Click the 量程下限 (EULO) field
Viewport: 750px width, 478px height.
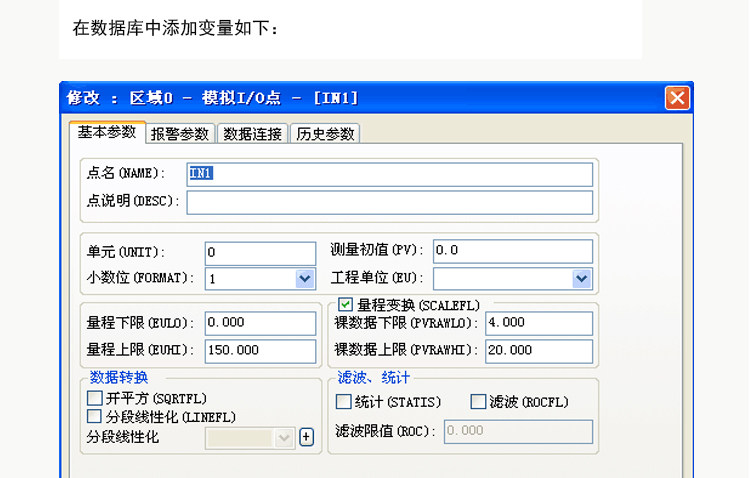point(261,323)
